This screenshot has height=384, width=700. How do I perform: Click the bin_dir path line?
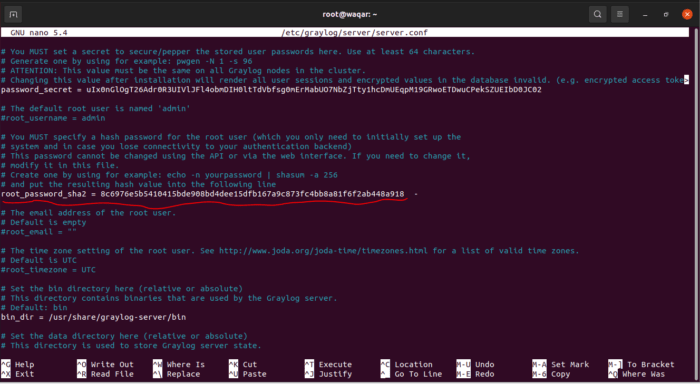pyautogui.click(x=93, y=317)
